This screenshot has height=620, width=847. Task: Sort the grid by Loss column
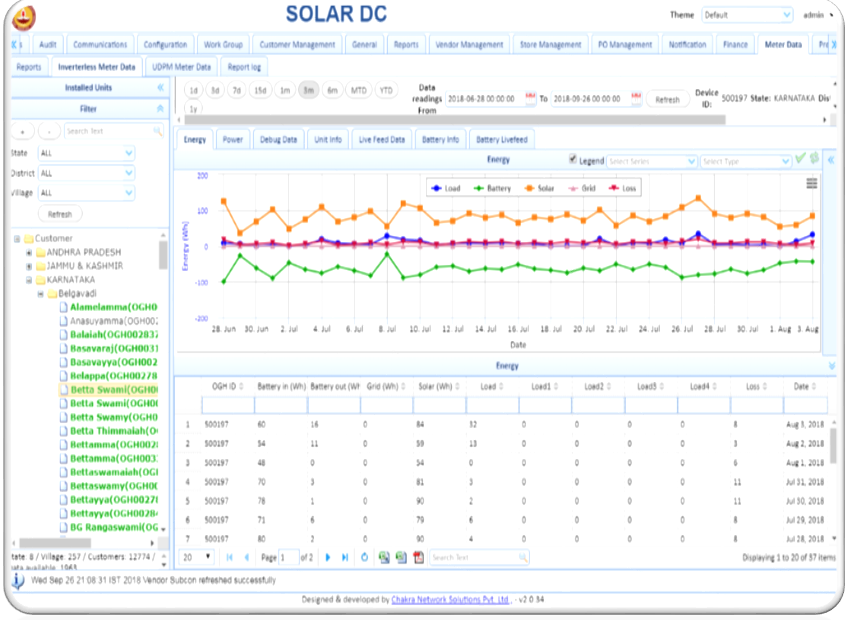[757, 386]
